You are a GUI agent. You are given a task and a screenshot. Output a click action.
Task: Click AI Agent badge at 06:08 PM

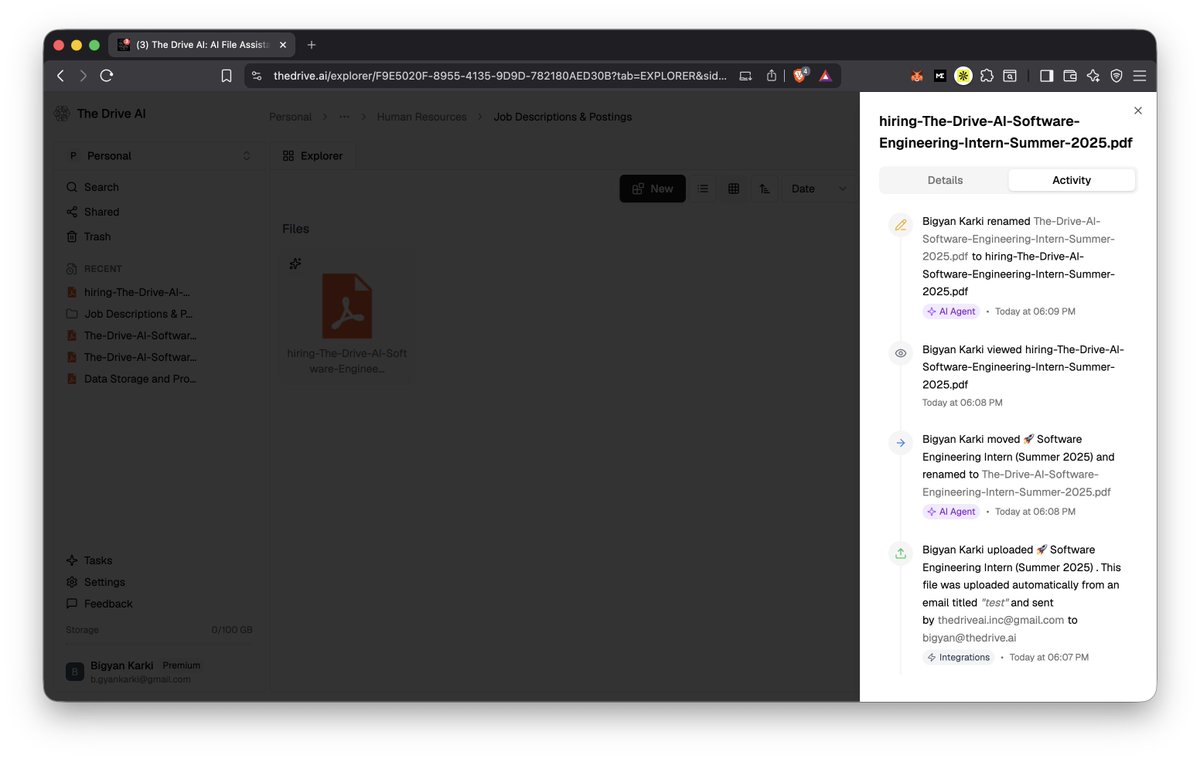951,511
